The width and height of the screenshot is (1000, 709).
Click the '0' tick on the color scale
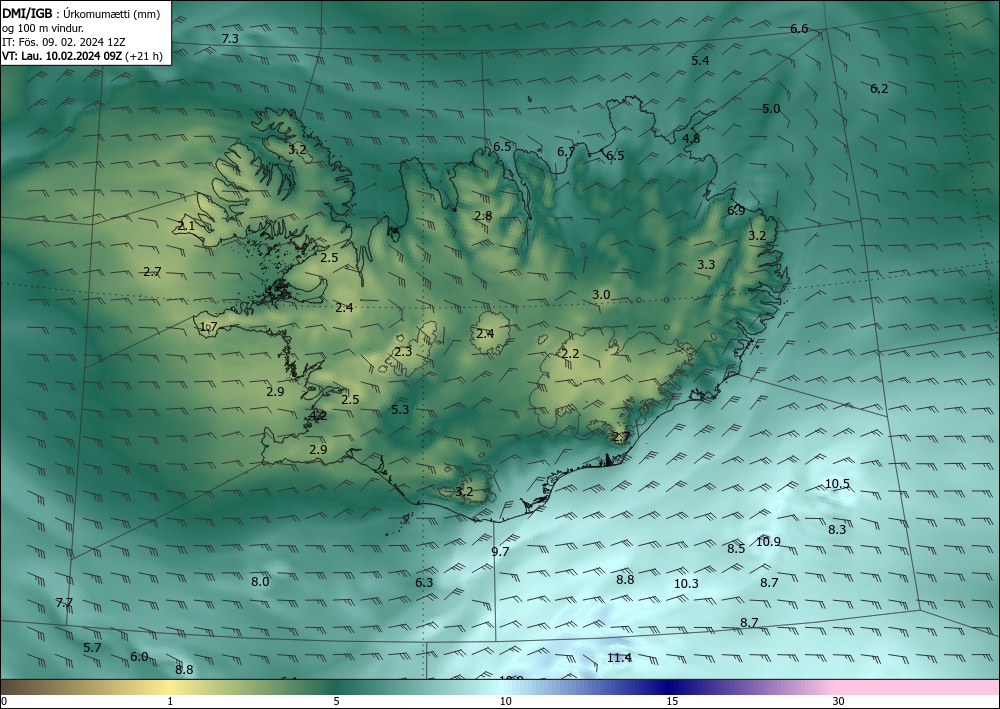click(x=4, y=701)
